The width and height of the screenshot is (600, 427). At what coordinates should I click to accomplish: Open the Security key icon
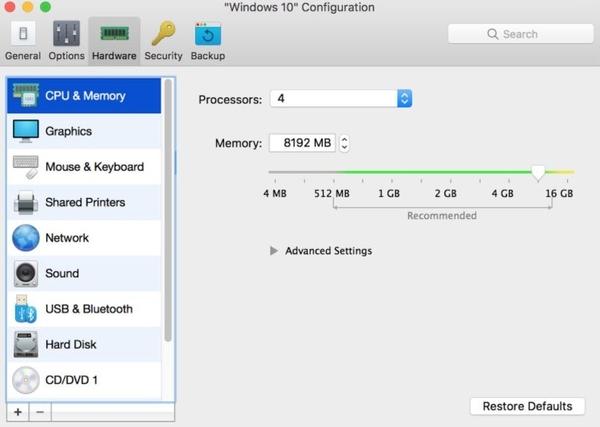point(163,34)
